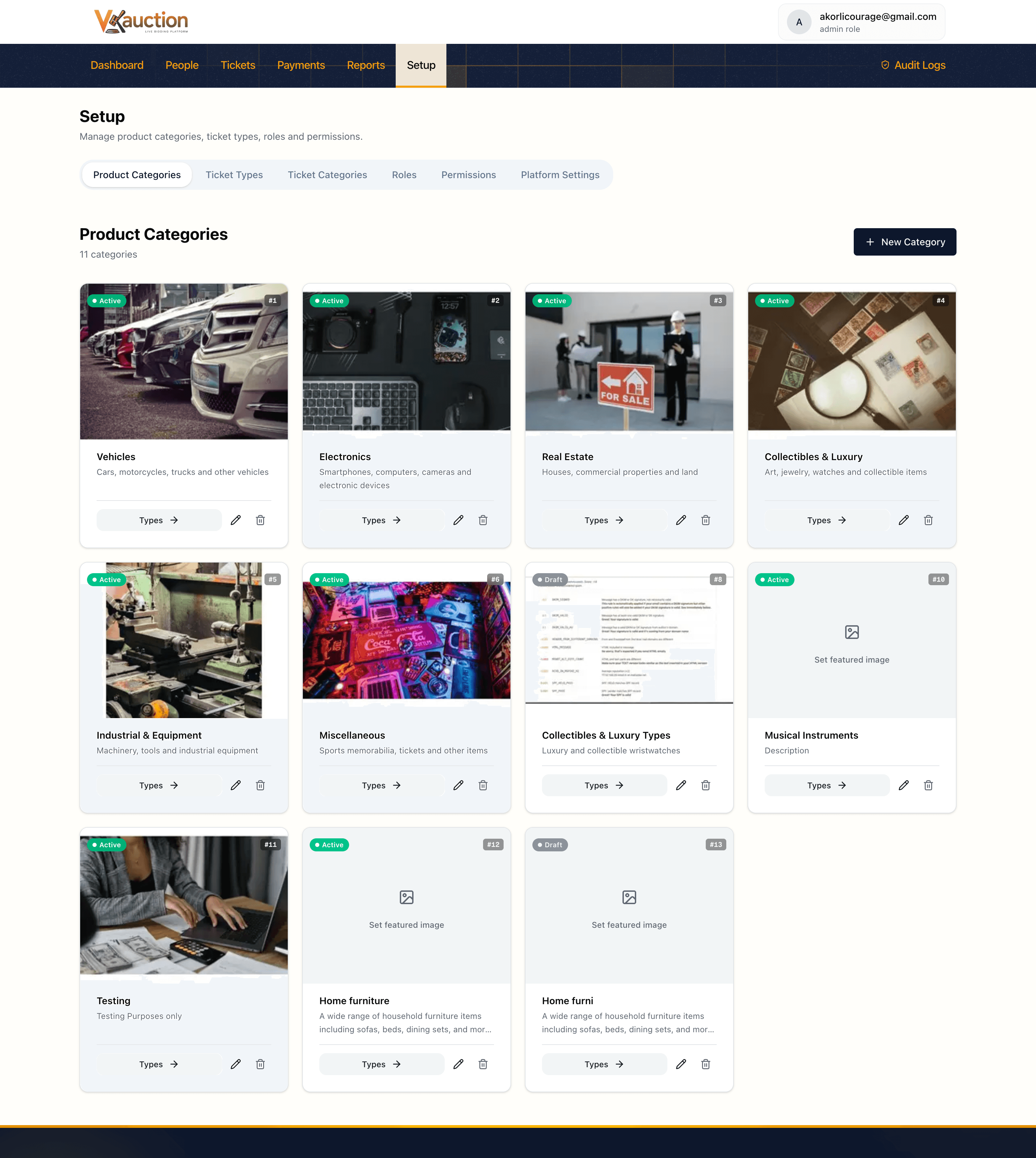Open the People menu
The image size is (1036, 1158).
click(x=182, y=65)
